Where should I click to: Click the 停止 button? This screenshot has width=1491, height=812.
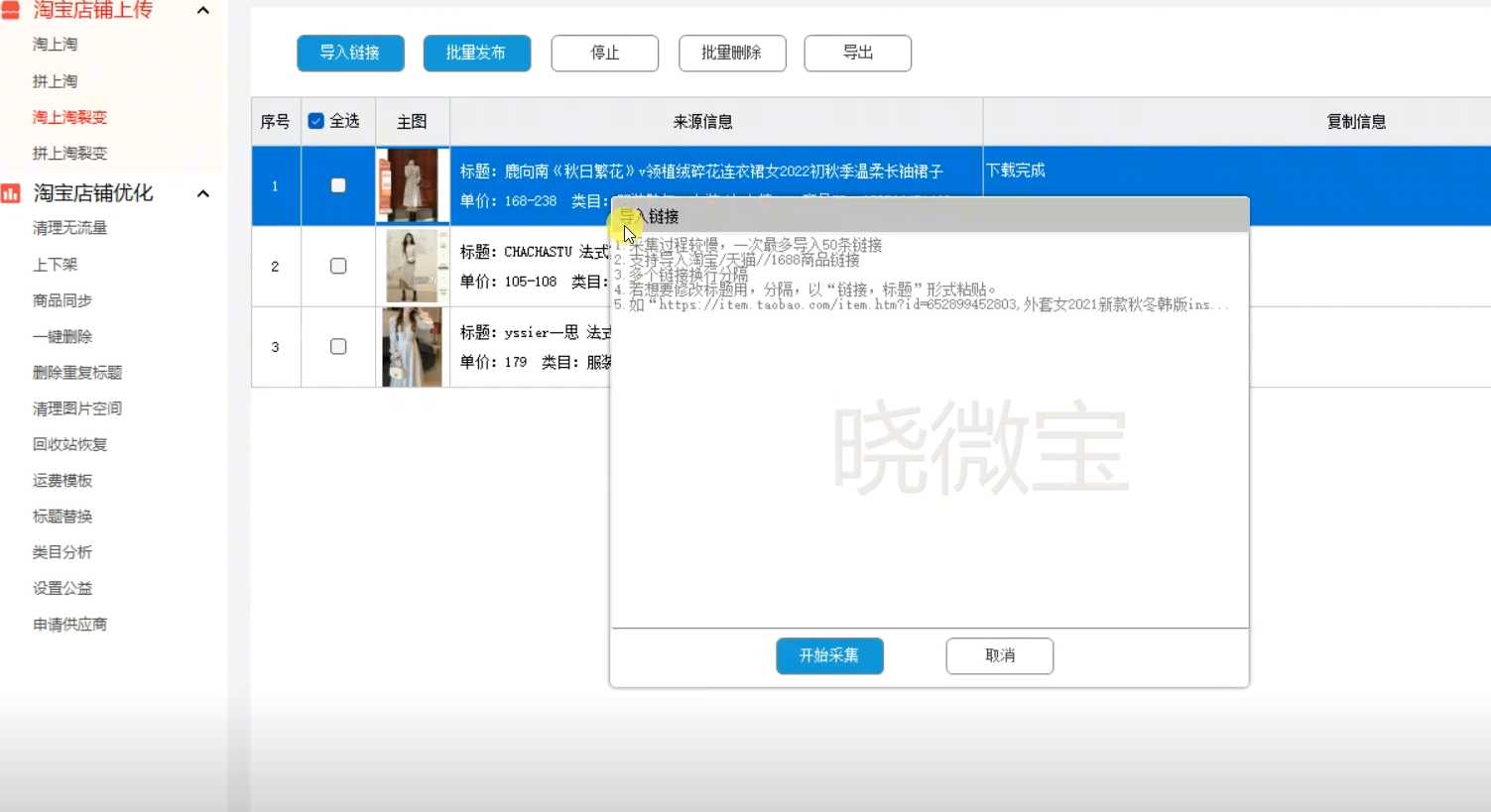click(x=605, y=53)
